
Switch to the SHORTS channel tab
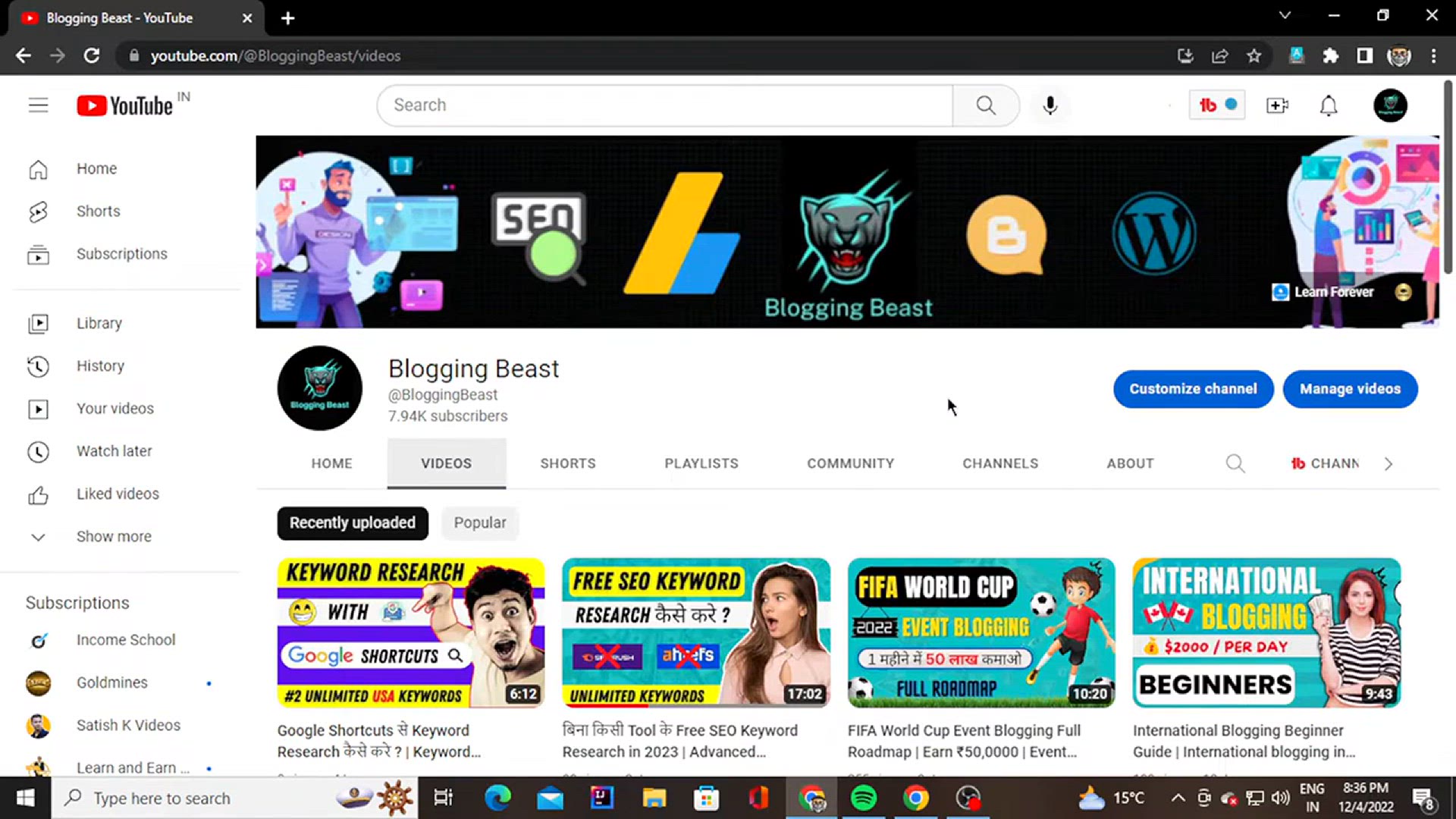pos(568,463)
